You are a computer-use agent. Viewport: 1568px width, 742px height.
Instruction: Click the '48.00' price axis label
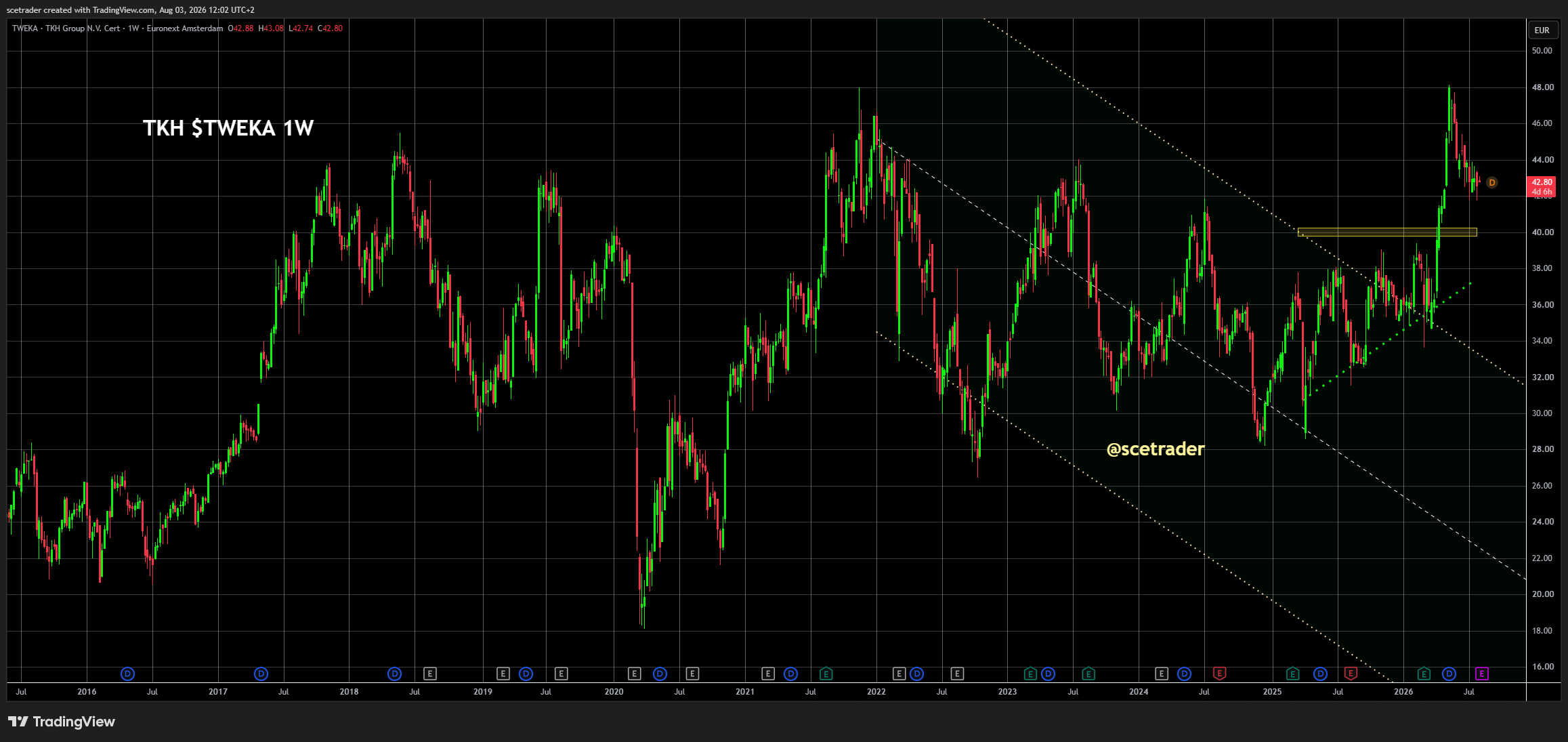(1542, 87)
